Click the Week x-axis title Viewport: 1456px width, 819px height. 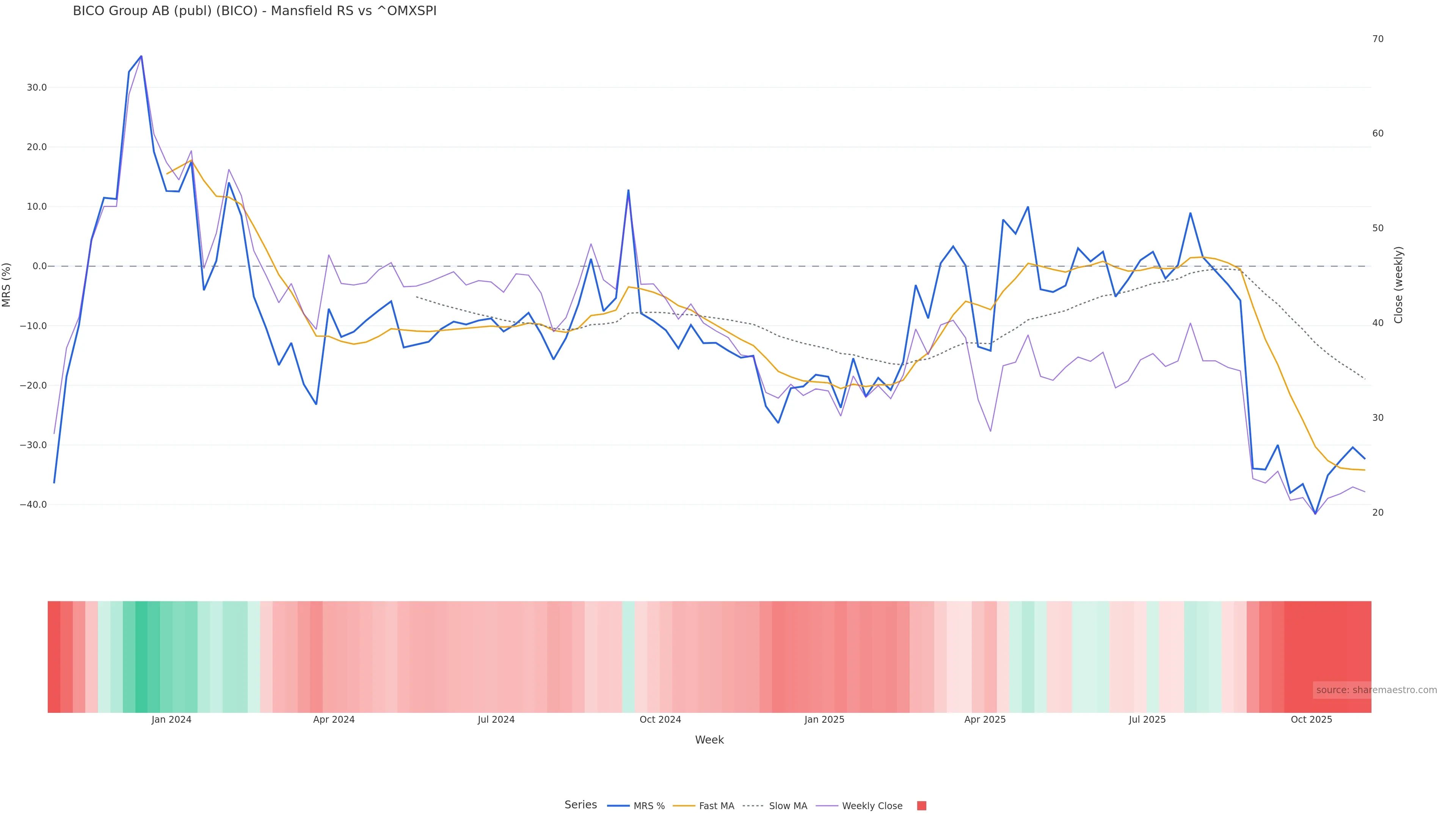tap(709, 740)
